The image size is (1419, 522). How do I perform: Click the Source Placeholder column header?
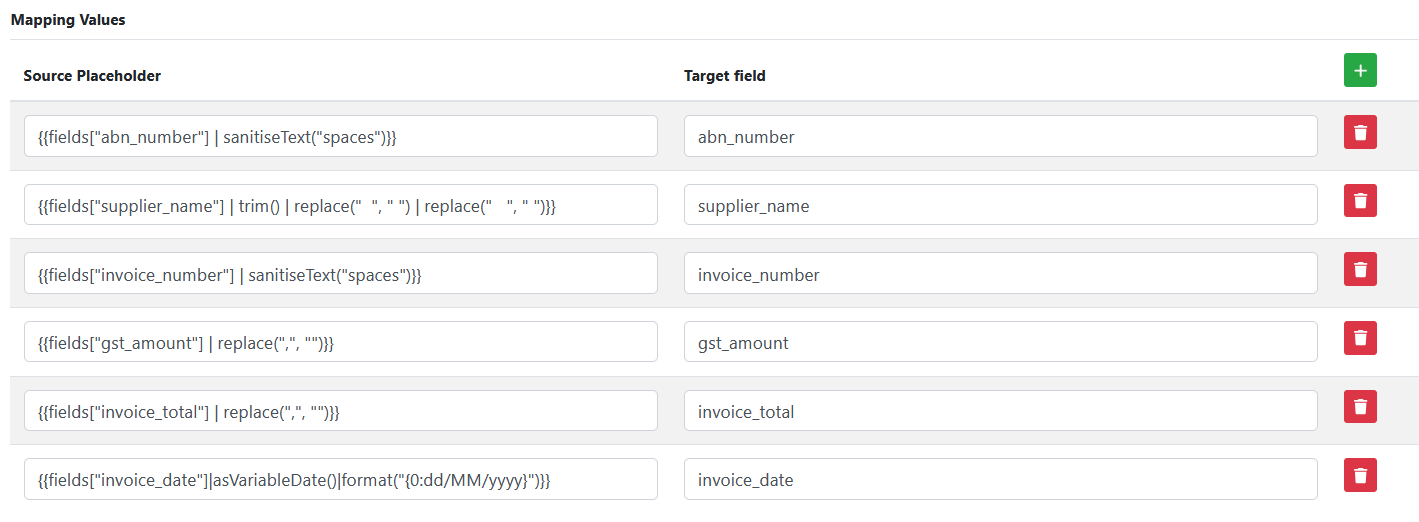click(92, 76)
